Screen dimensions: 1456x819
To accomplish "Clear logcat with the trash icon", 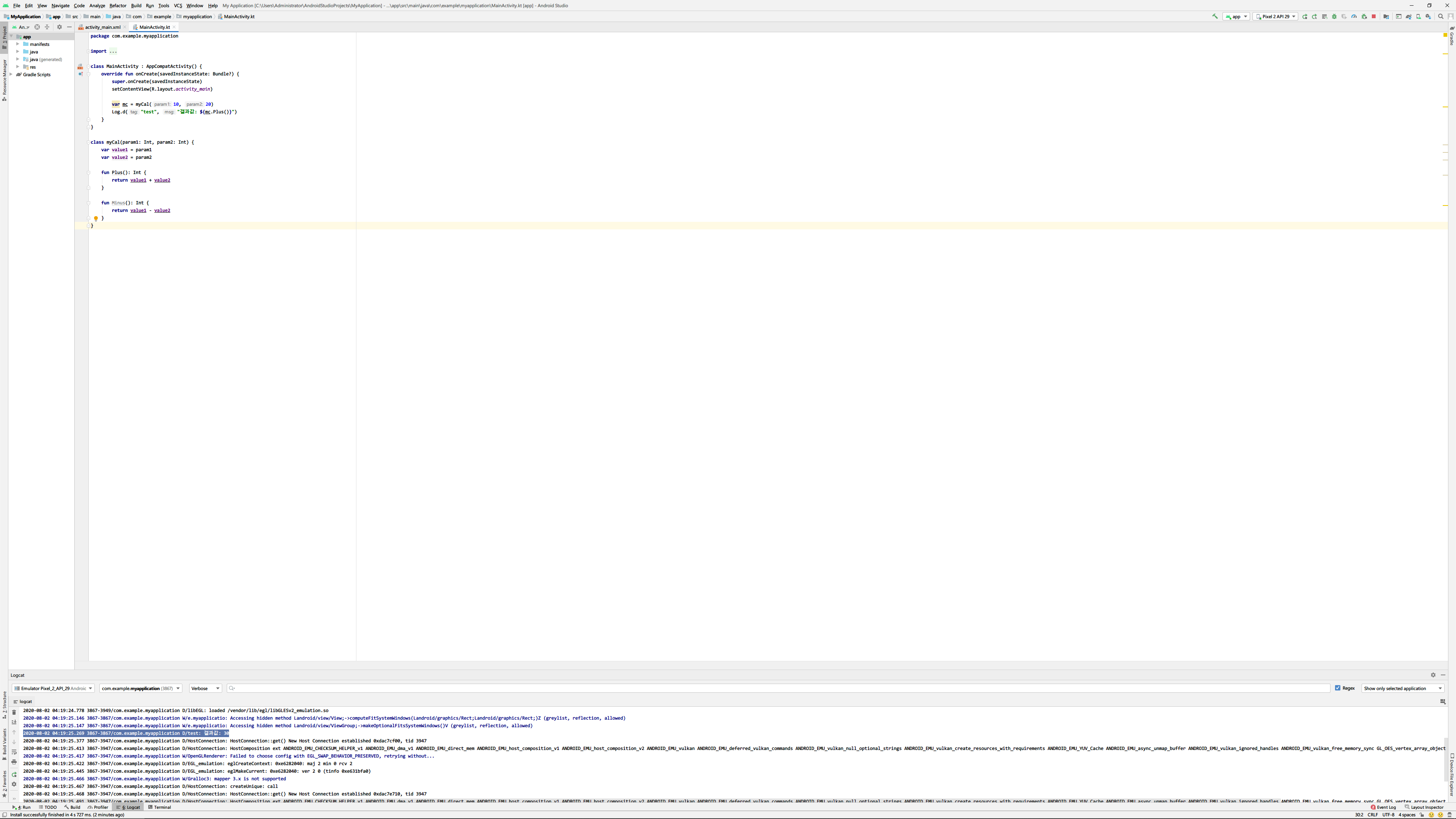I will tap(14, 712).
